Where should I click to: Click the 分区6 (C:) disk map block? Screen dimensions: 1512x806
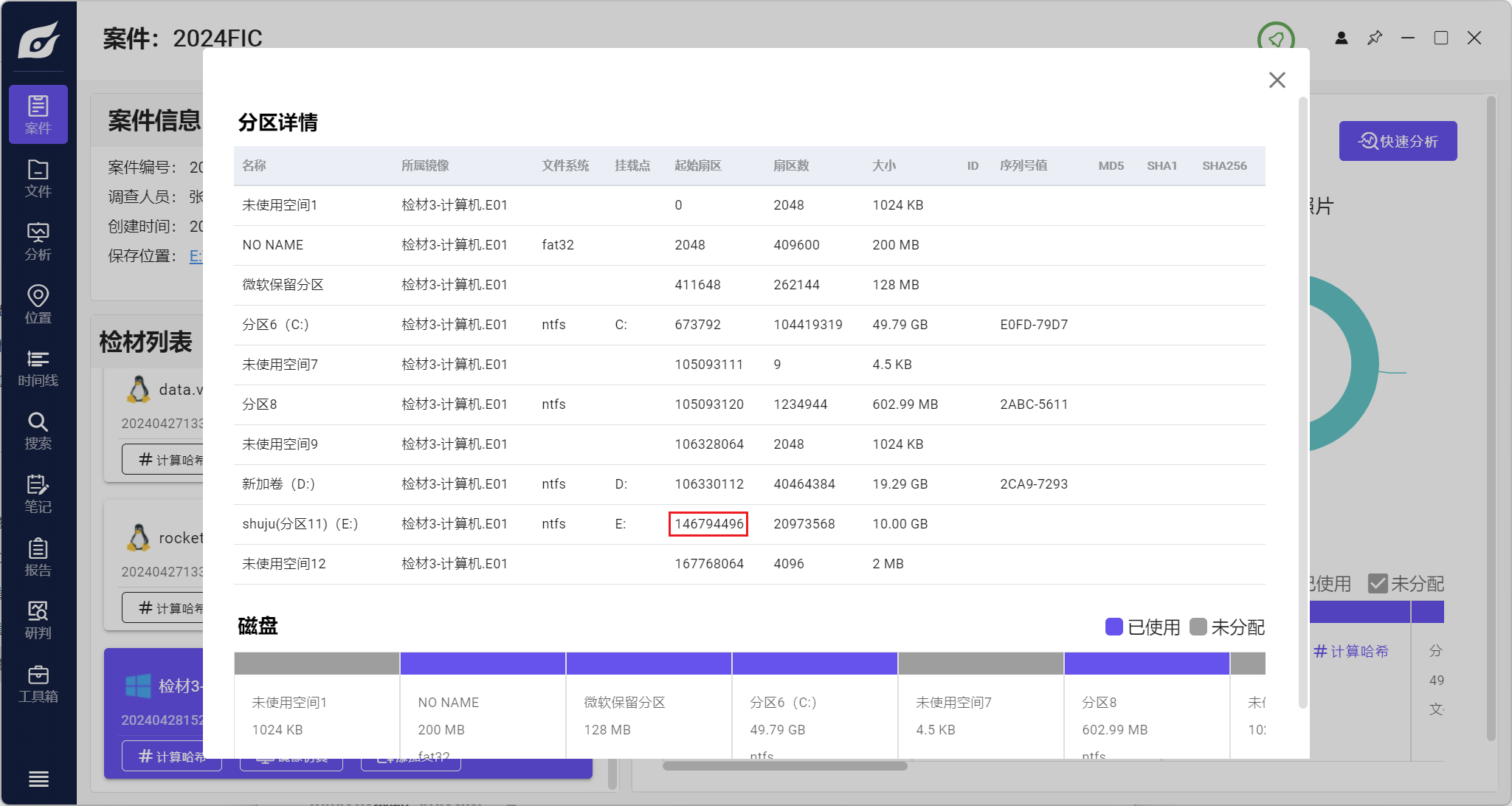[815, 705]
